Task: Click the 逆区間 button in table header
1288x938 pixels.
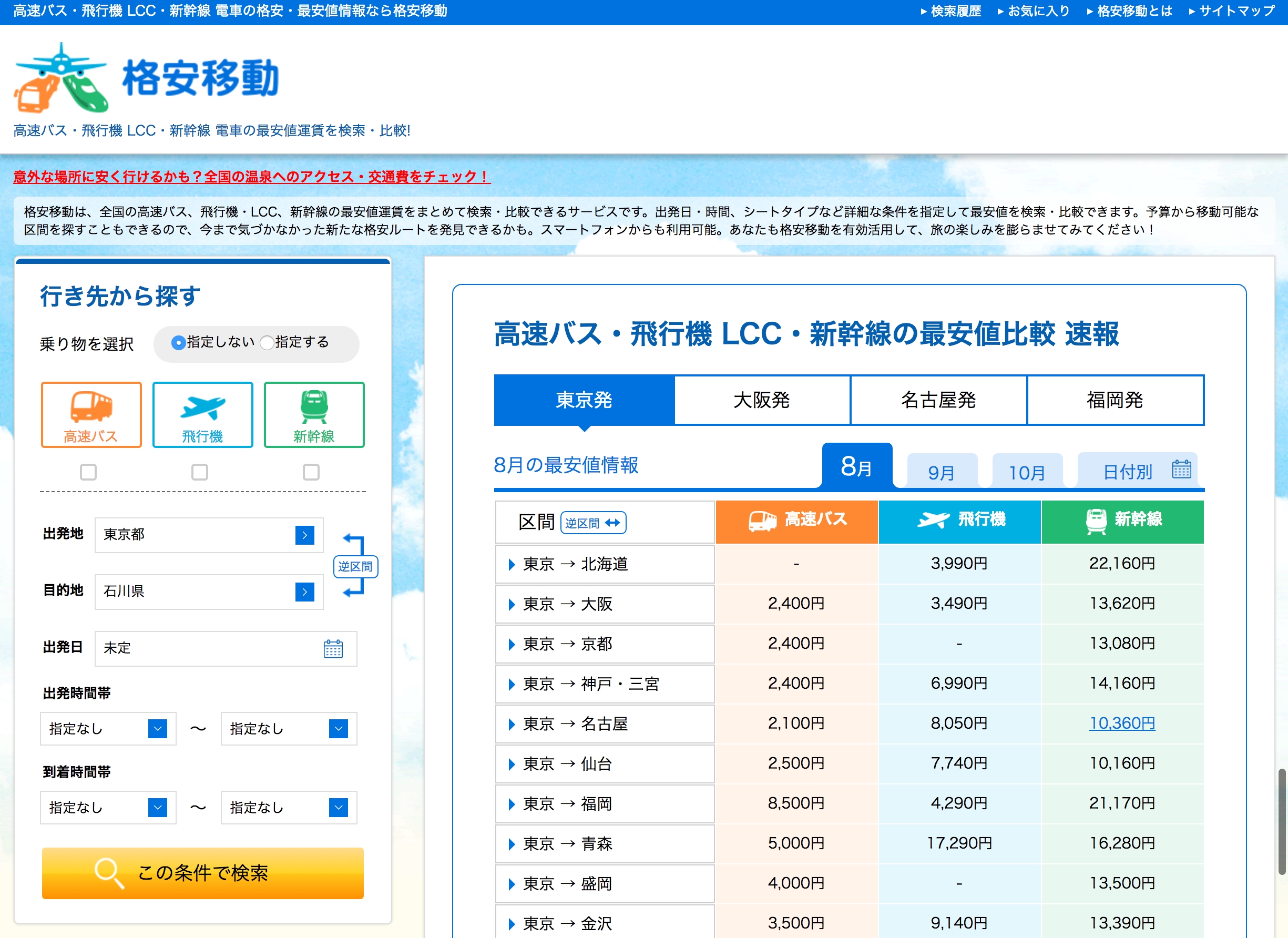Action: tap(593, 523)
